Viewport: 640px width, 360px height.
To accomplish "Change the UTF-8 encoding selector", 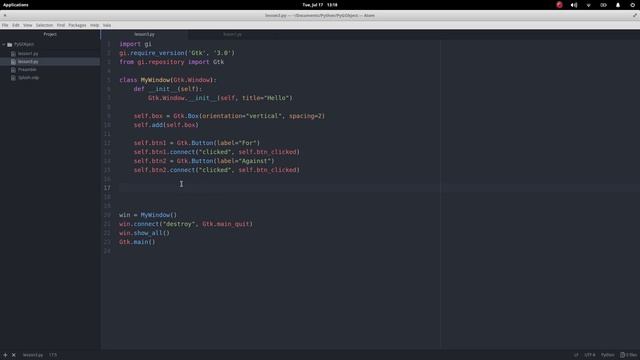I will 590,355.
